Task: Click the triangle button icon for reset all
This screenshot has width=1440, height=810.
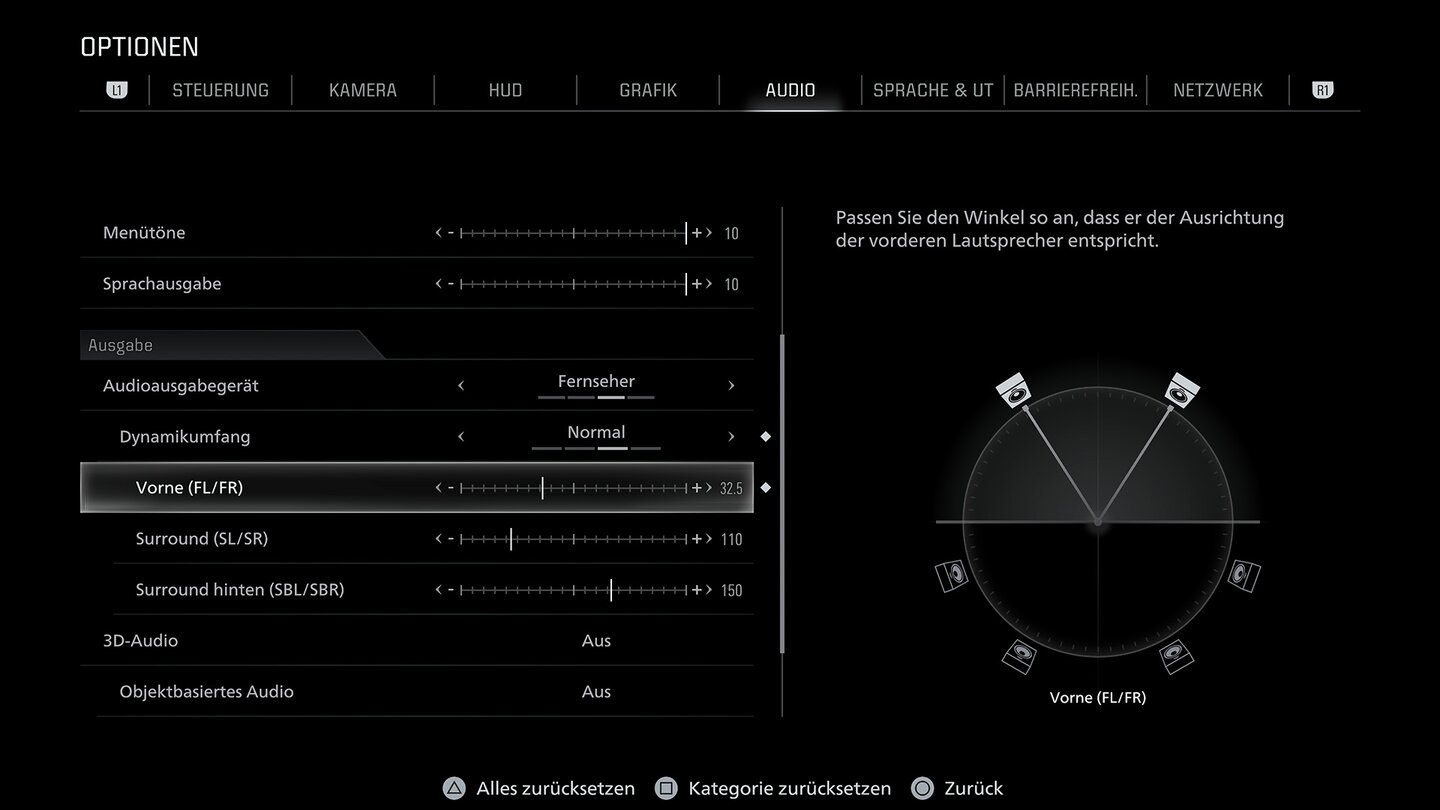Action: tap(454, 788)
